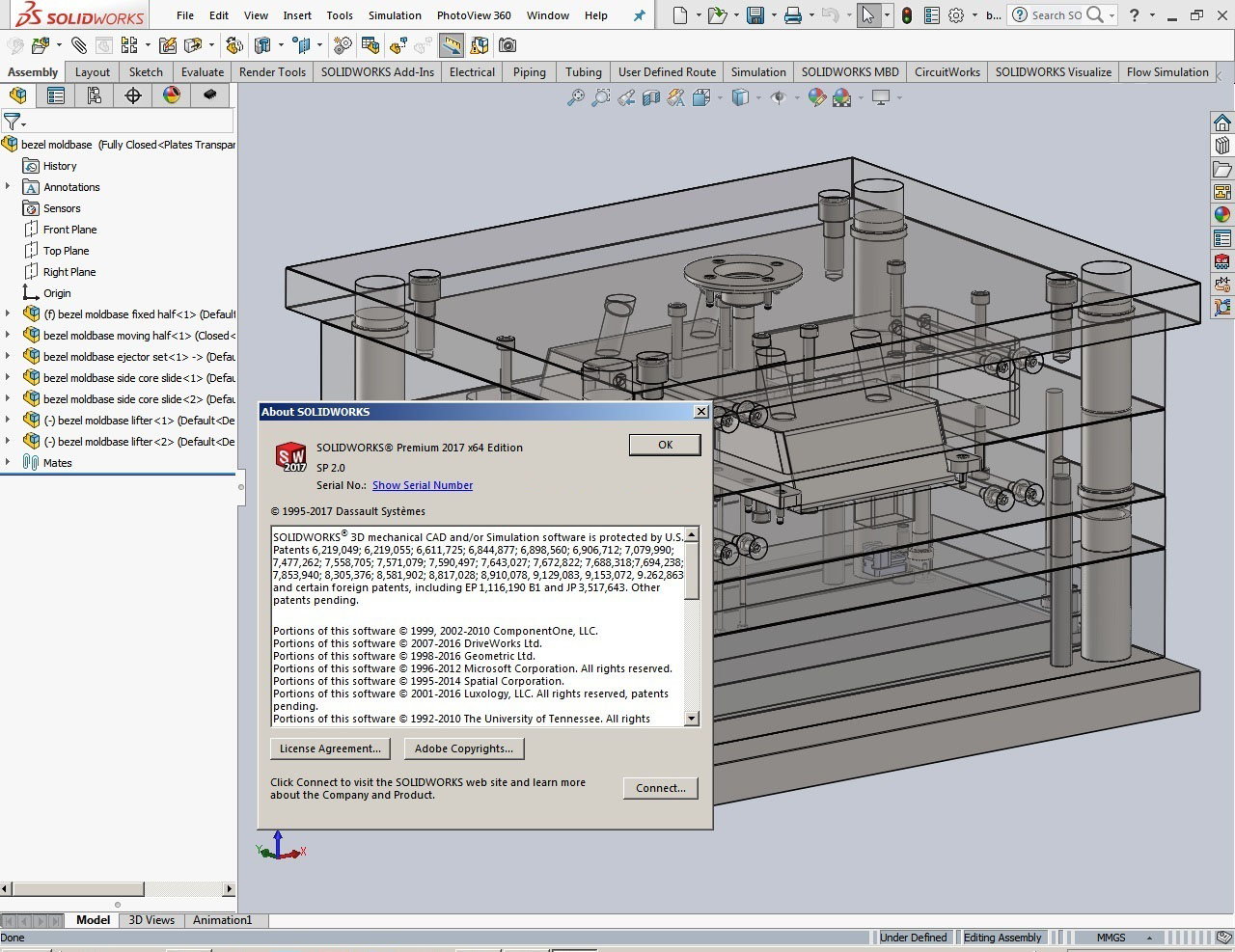The height and width of the screenshot is (952, 1235).
Task: Open the Appearances task pane color ball
Action: pos(1222,214)
